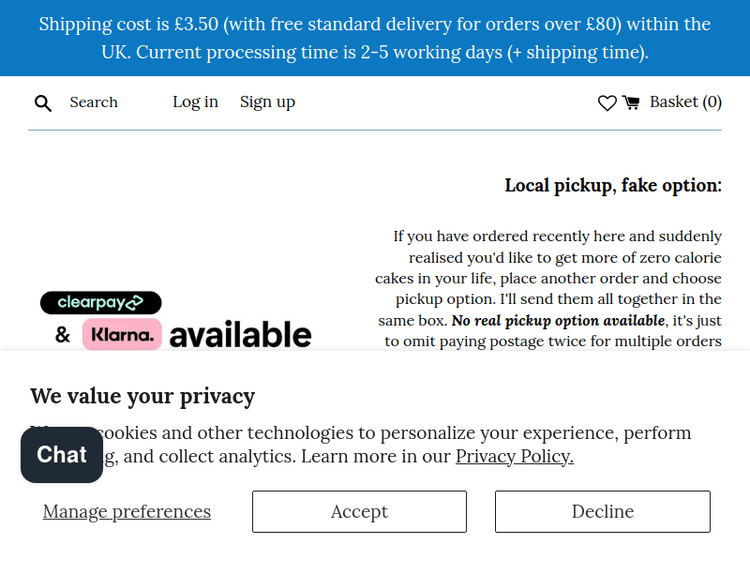The width and height of the screenshot is (750, 563).
Task: Open Basket (0) link
Action: pyautogui.click(x=685, y=102)
